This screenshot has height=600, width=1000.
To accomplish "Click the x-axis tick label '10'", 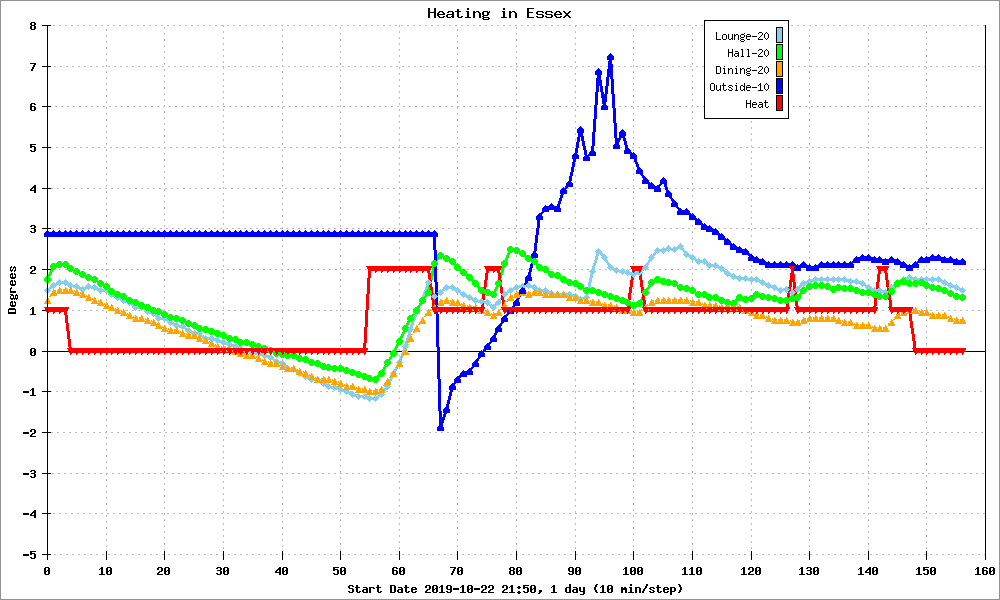I will 106,571.
